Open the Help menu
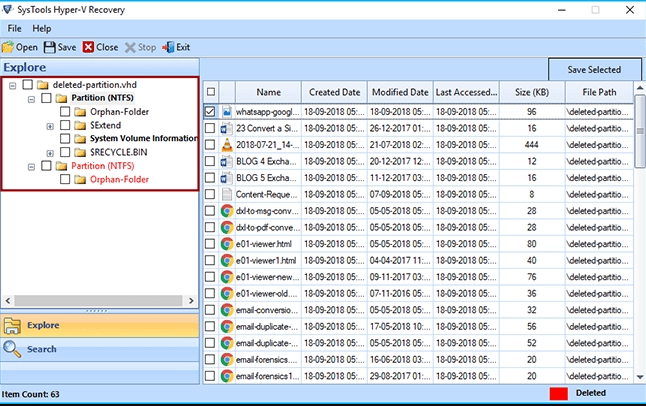This screenshot has width=646, height=406. click(42, 28)
